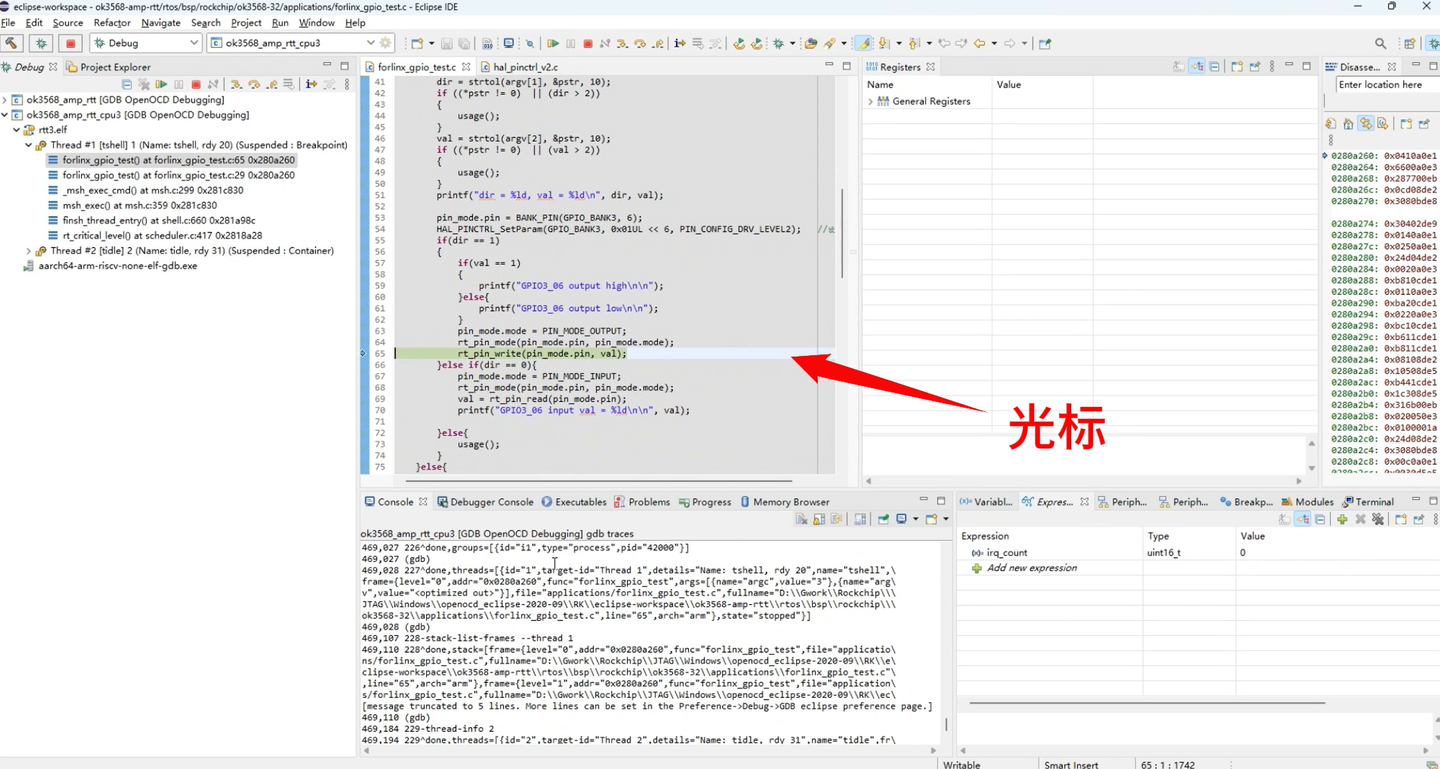The width and height of the screenshot is (1440, 769).
Task: Click the Enter location here field
Action: 1387,85
